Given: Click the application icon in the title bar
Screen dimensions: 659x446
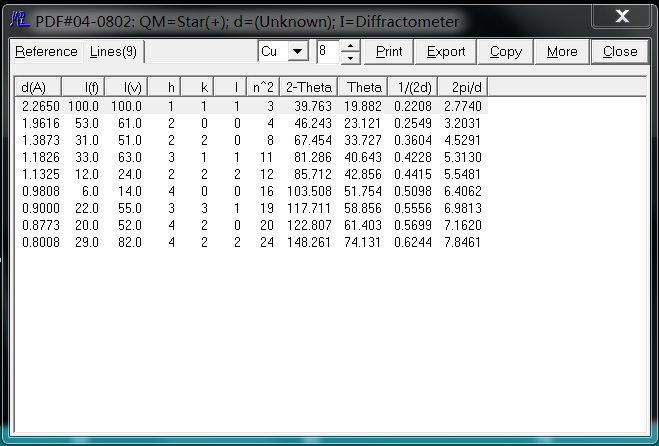Looking at the screenshot, I should [19, 20].
